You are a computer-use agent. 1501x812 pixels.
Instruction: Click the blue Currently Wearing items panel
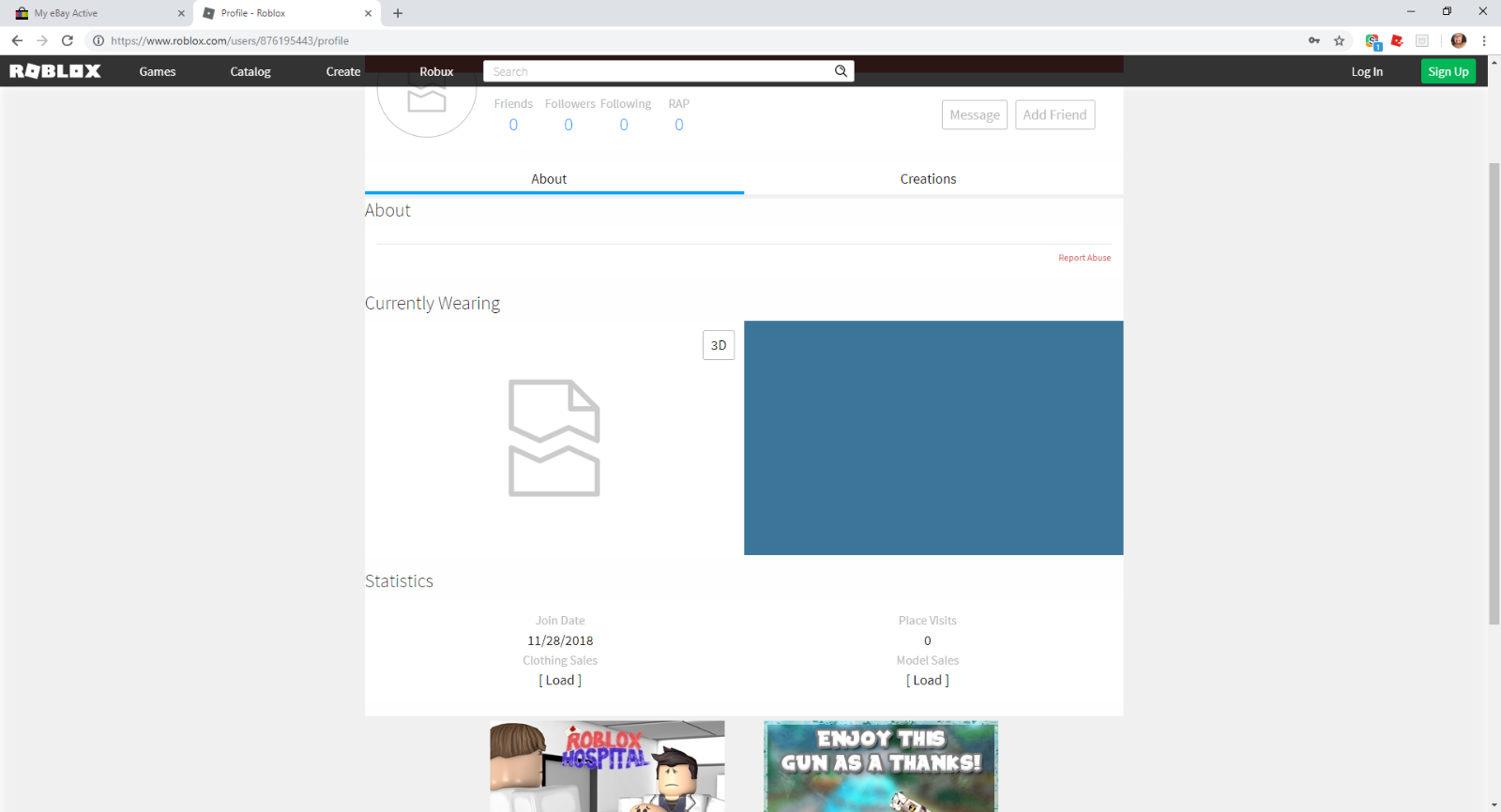tap(933, 438)
